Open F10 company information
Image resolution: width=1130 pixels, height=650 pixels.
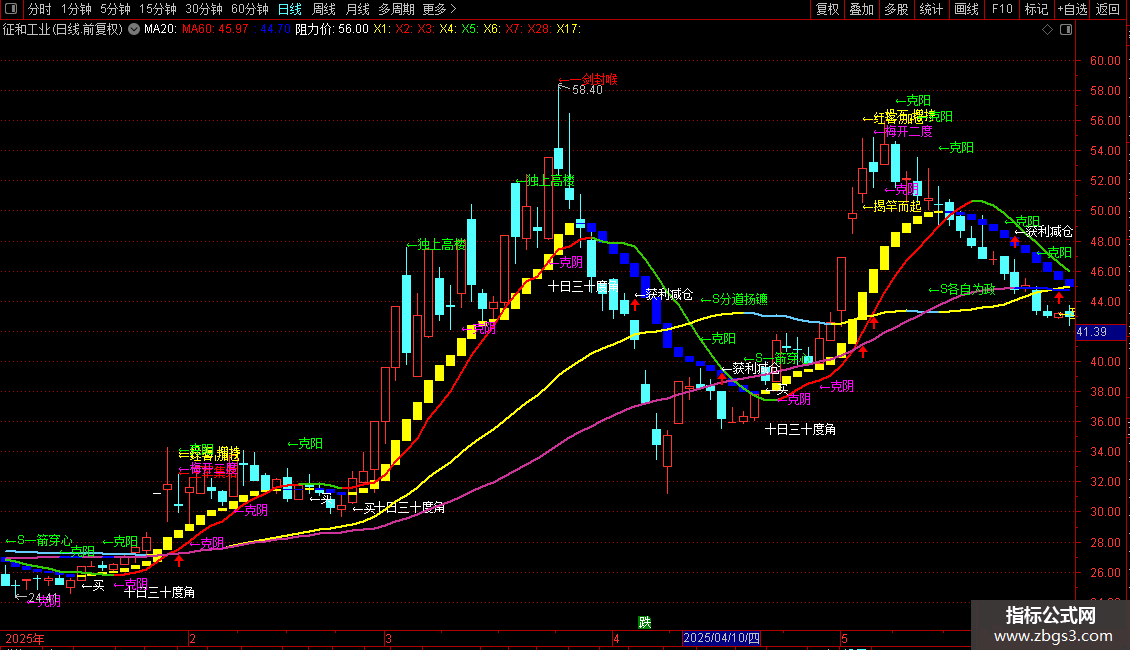point(1002,9)
